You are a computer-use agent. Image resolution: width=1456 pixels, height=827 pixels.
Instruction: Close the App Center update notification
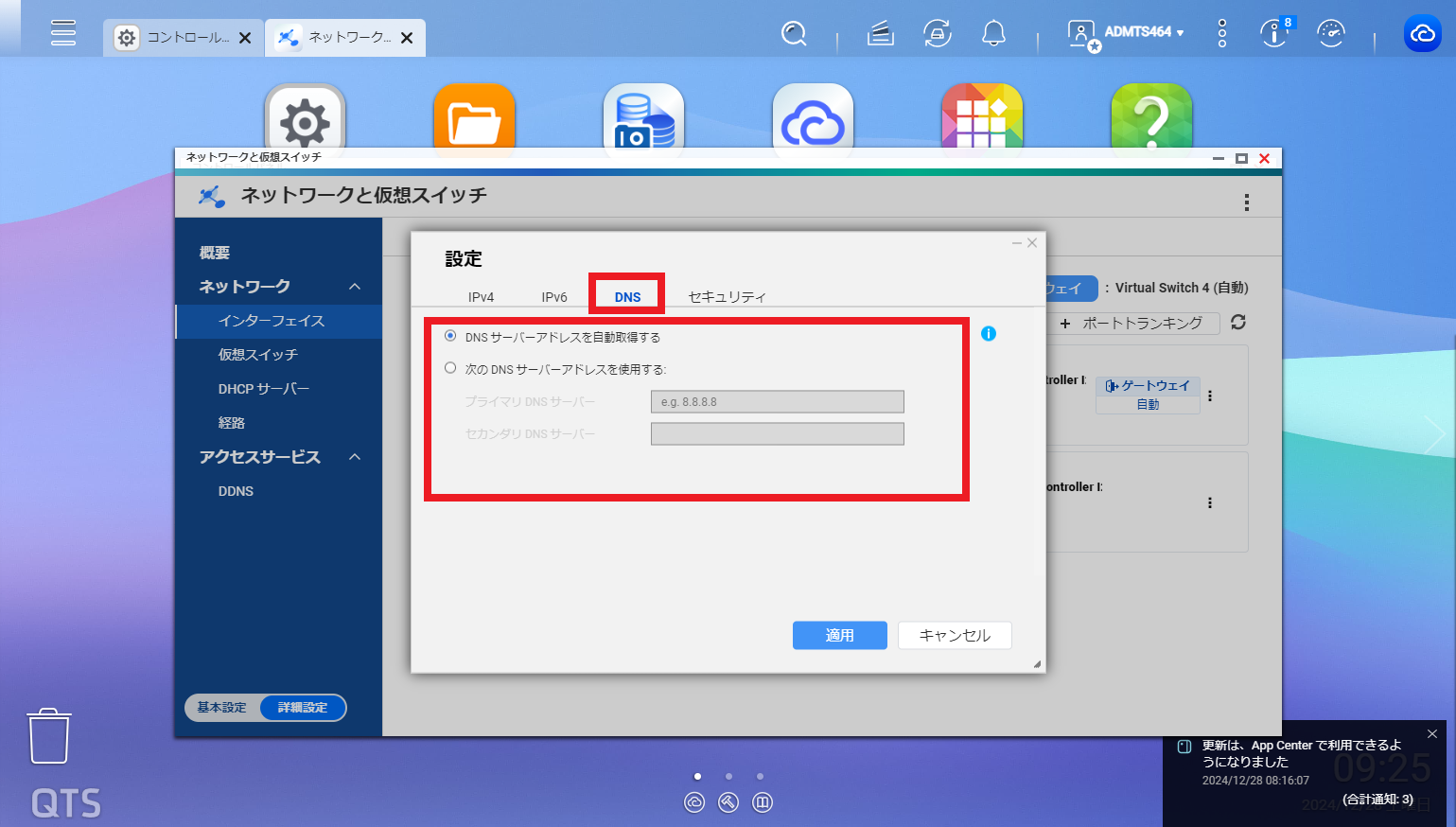tap(1432, 734)
